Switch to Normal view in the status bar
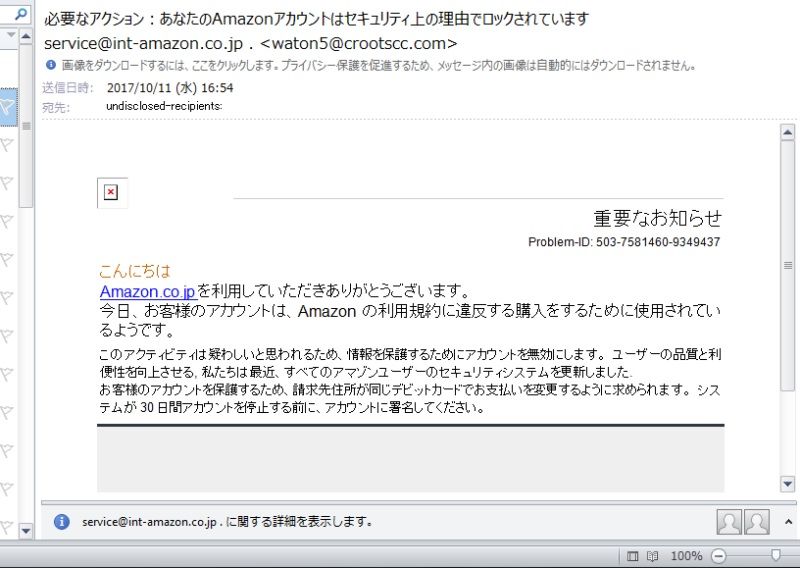Image resolution: width=800 pixels, height=568 pixels. tap(632, 556)
